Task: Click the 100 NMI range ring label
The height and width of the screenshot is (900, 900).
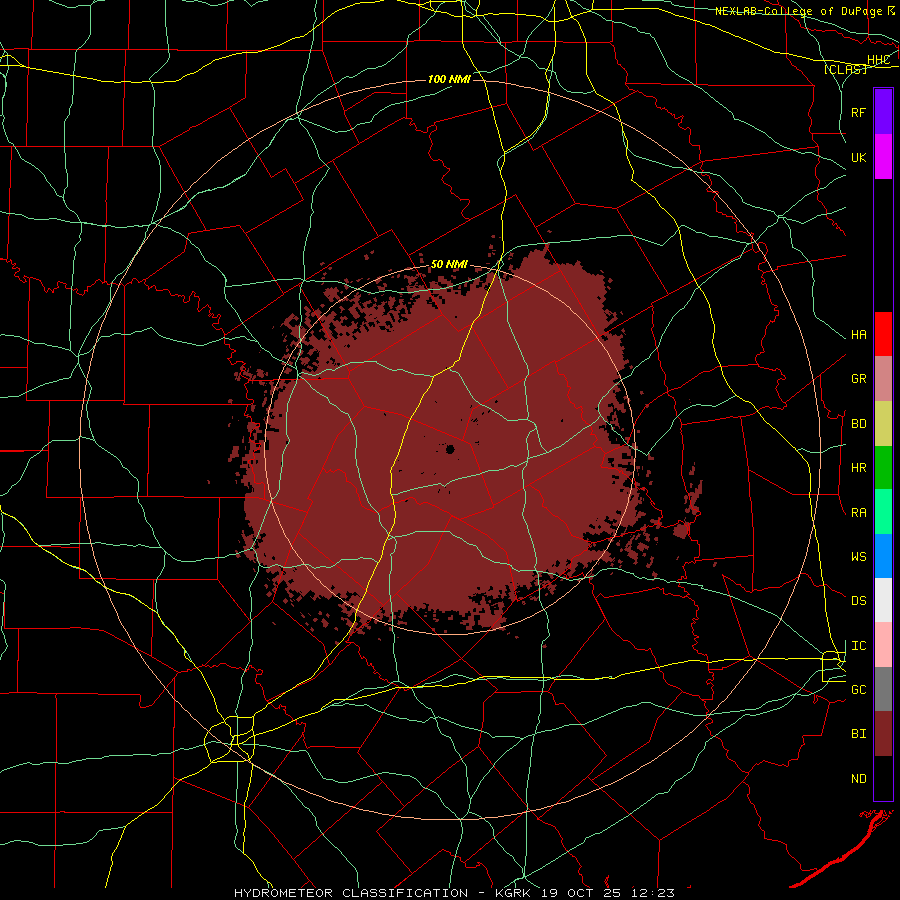Action: click(x=449, y=79)
